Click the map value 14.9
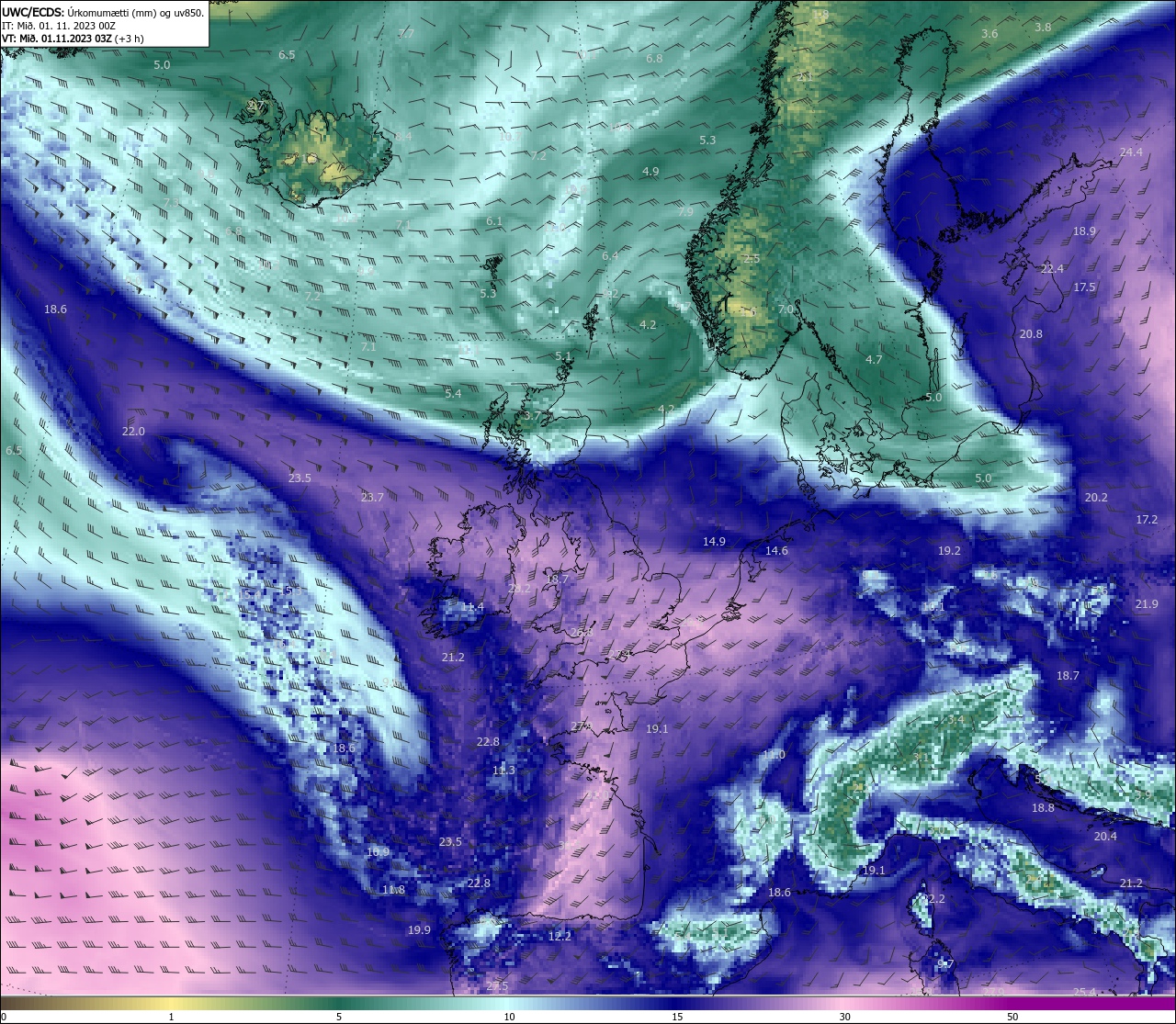The width and height of the screenshot is (1176, 1024). [x=714, y=542]
